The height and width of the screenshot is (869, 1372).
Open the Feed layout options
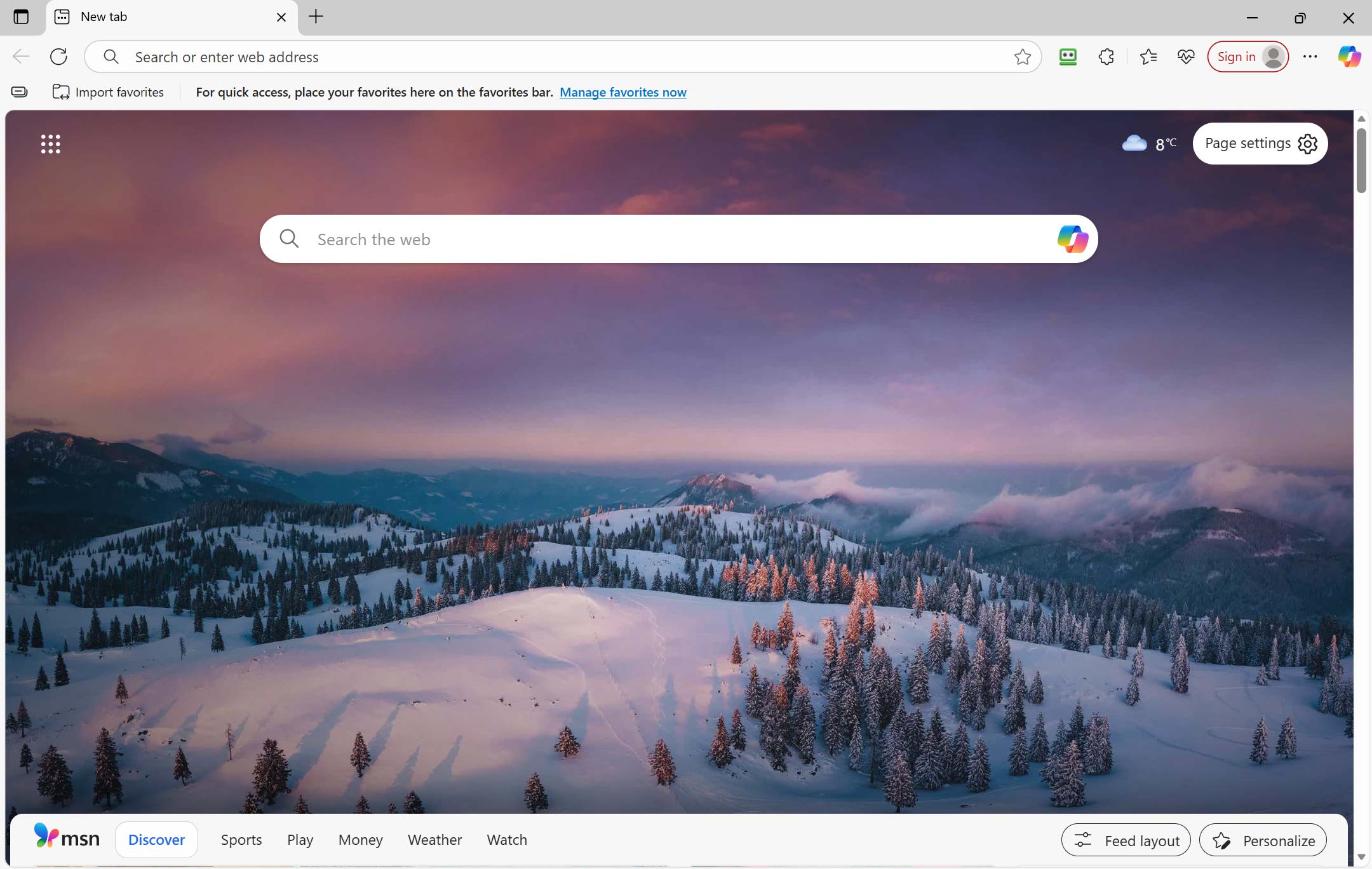(1126, 839)
